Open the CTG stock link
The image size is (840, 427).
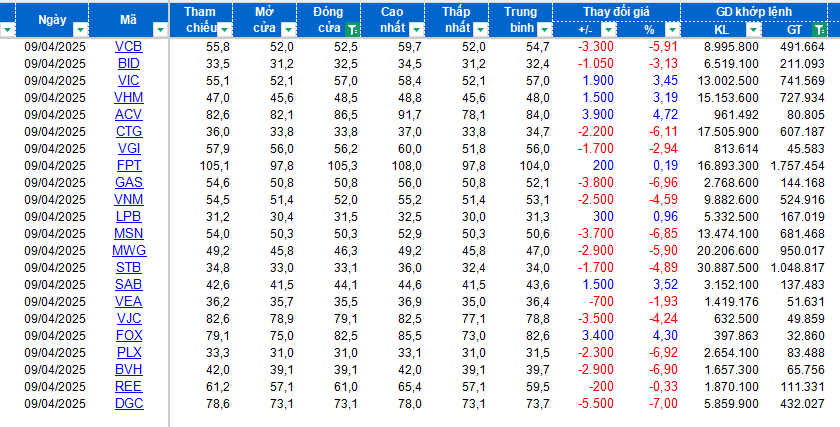[129, 131]
